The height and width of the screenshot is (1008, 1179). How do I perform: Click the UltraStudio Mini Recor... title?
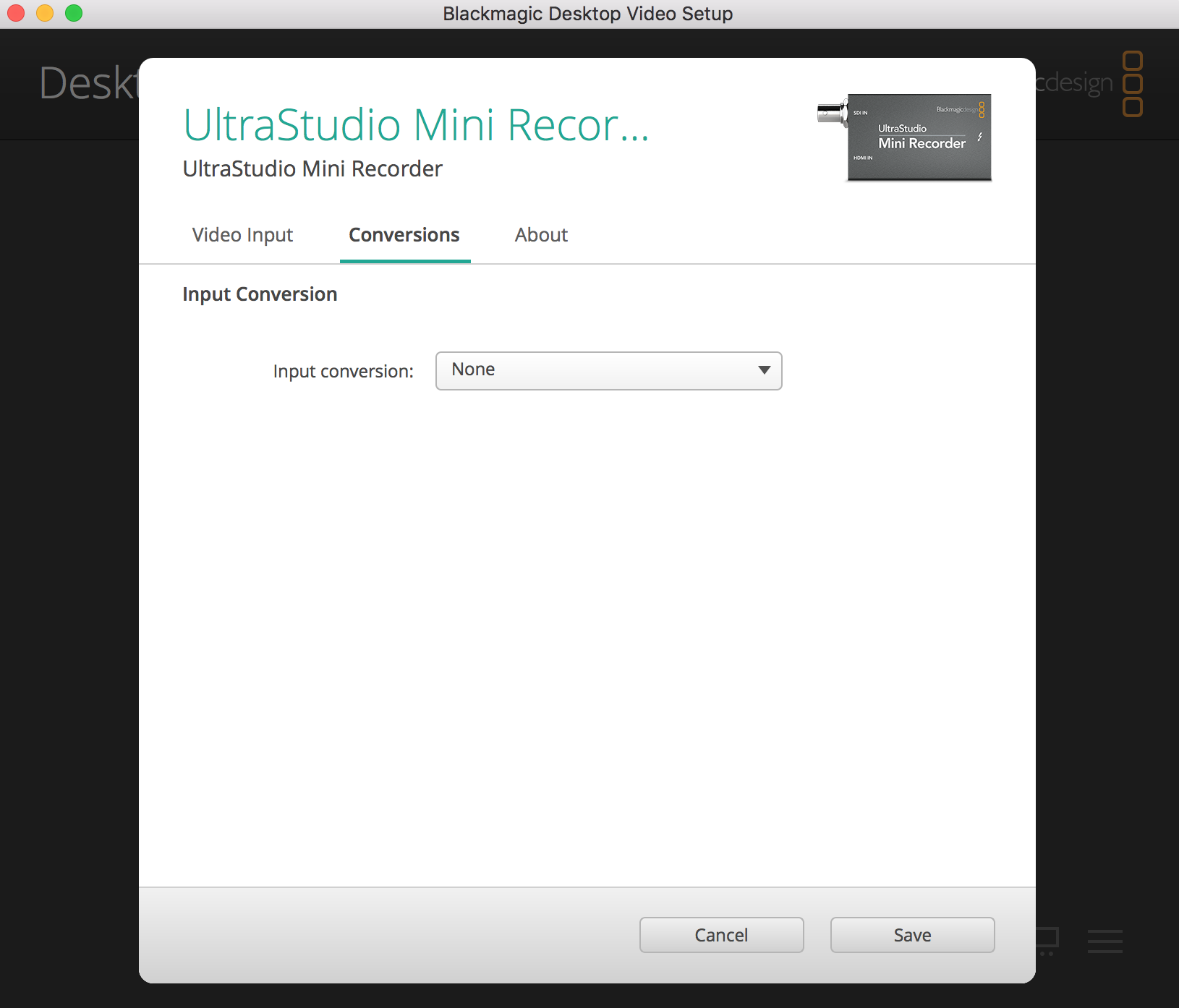(416, 124)
